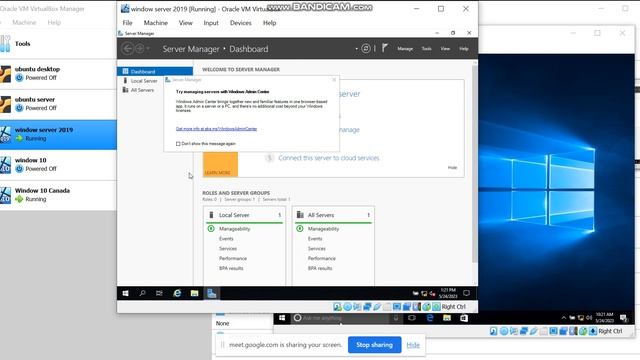Click the Server Manager forward arrow
The height and width of the screenshot is (360, 640).
pyautogui.click(x=140, y=49)
